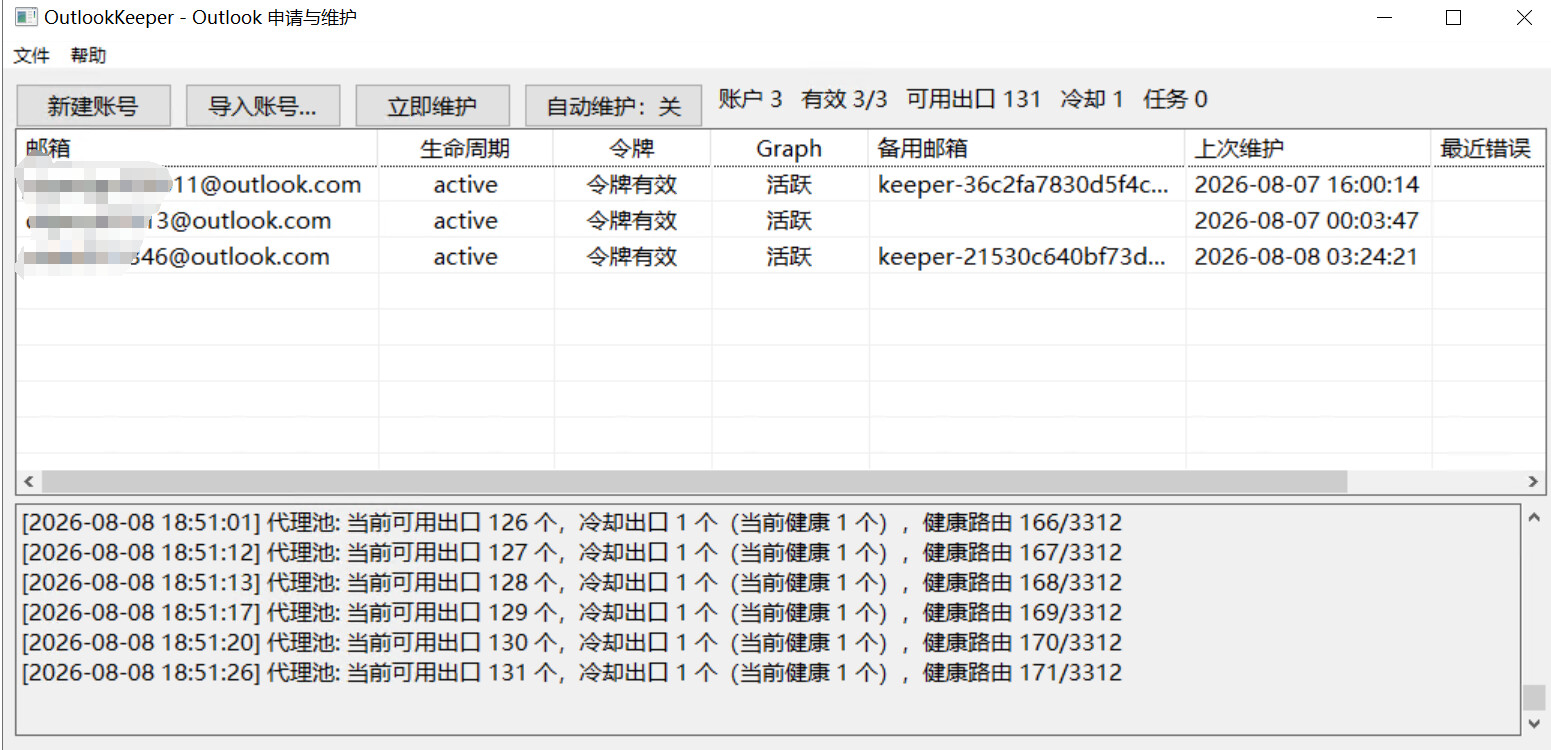
Task: Click the log panel's up scroll arrow
Action: coord(1534,518)
